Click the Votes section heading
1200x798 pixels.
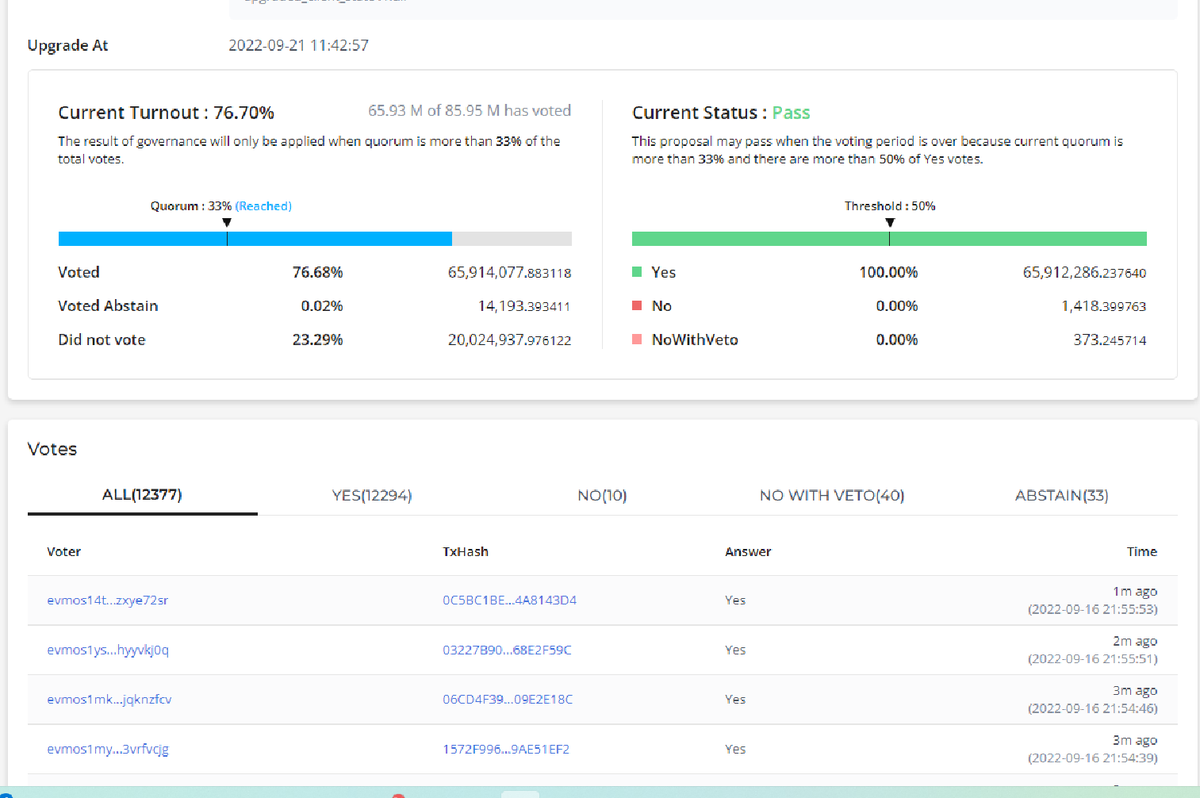point(52,449)
